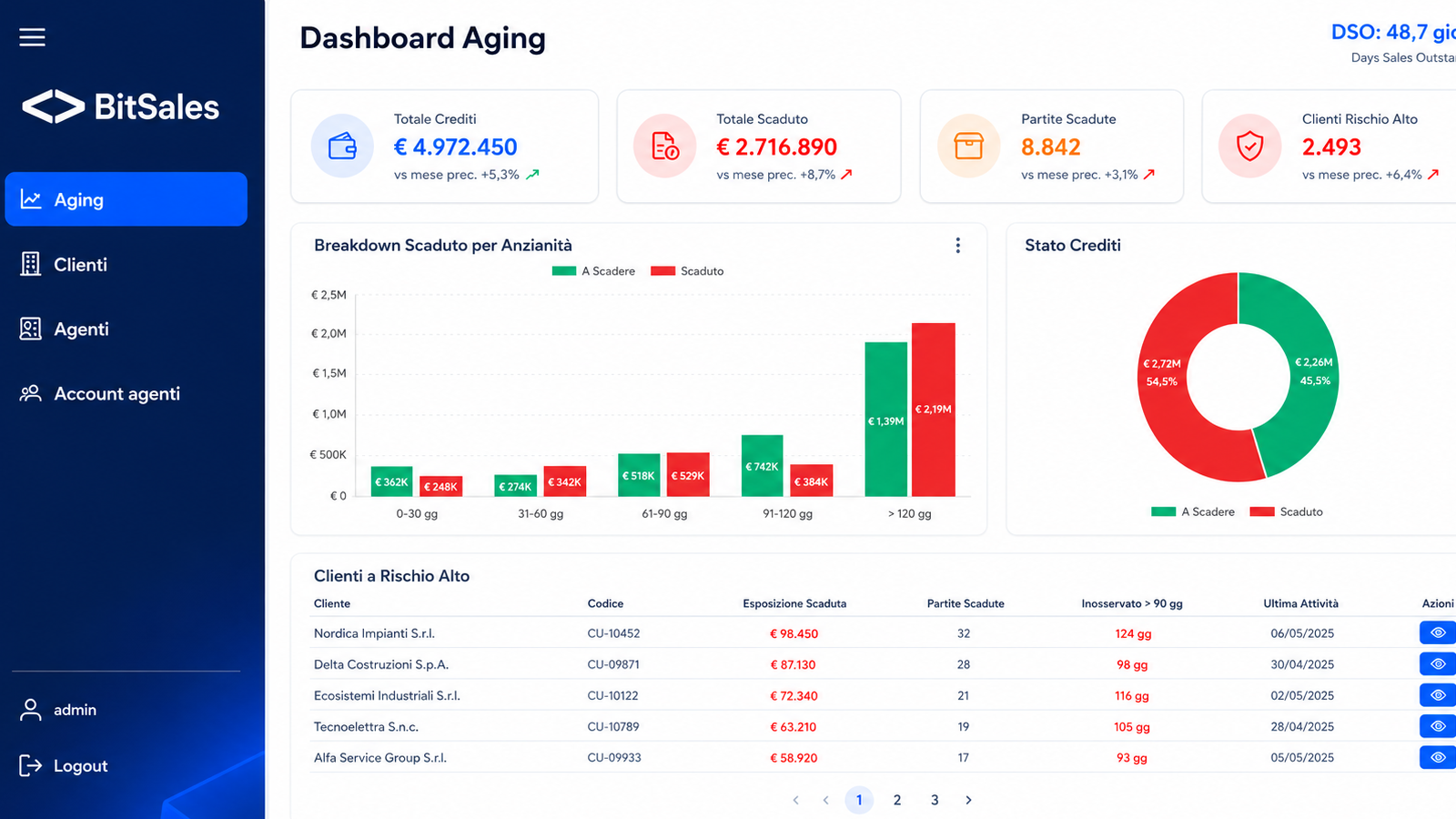Toggle Scaduto series in bar chart legend
The width and height of the screenshot is (1456, 819).
click(687, 271)
